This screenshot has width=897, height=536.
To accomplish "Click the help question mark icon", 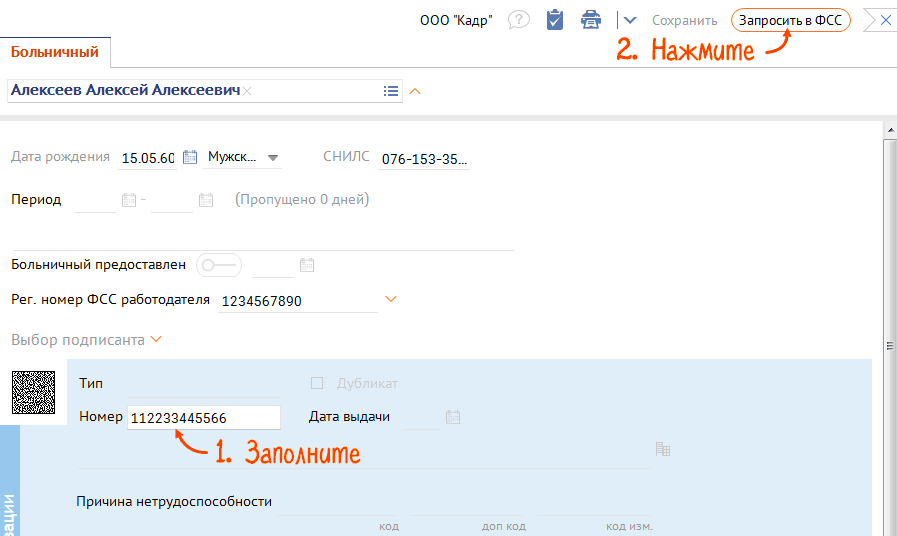I will coord(518,20).
